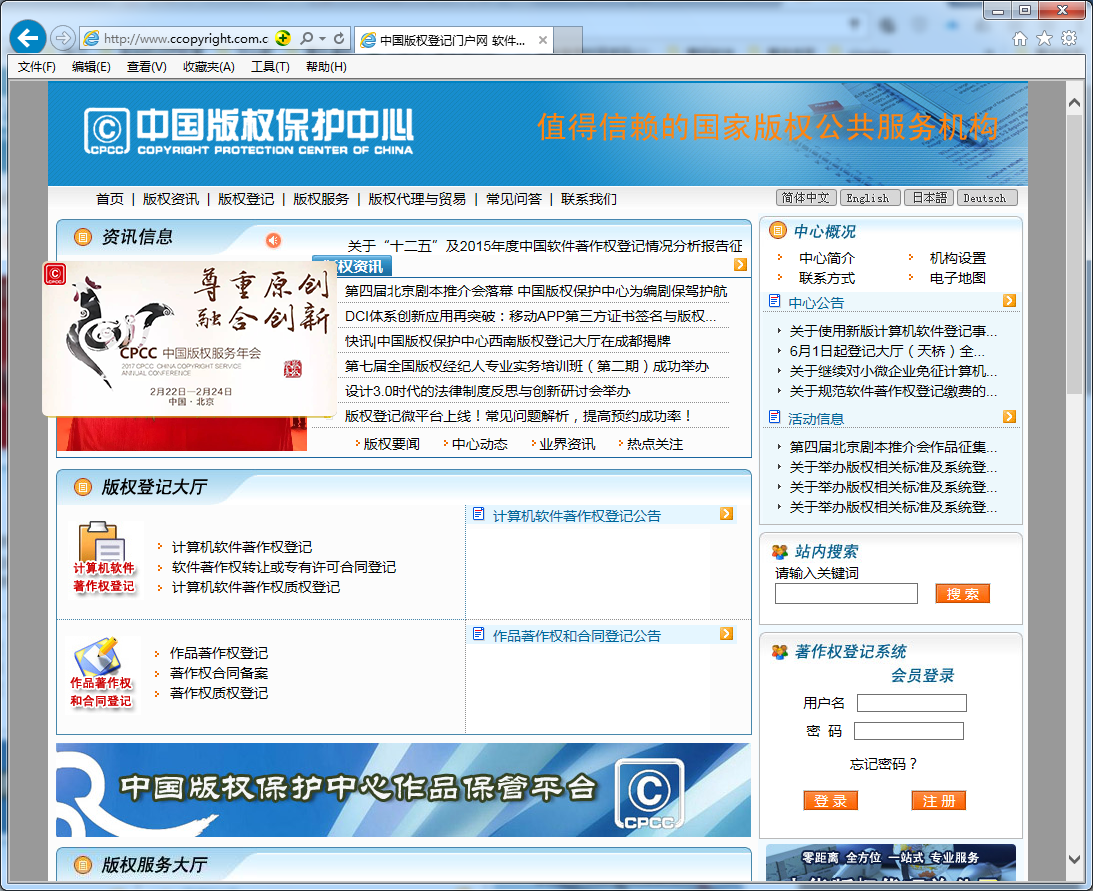This screenshot has height=891, width=1093.
Task: Expand 计算机软件著作权登记公告 orange arrow
Action: coord(726,514)
